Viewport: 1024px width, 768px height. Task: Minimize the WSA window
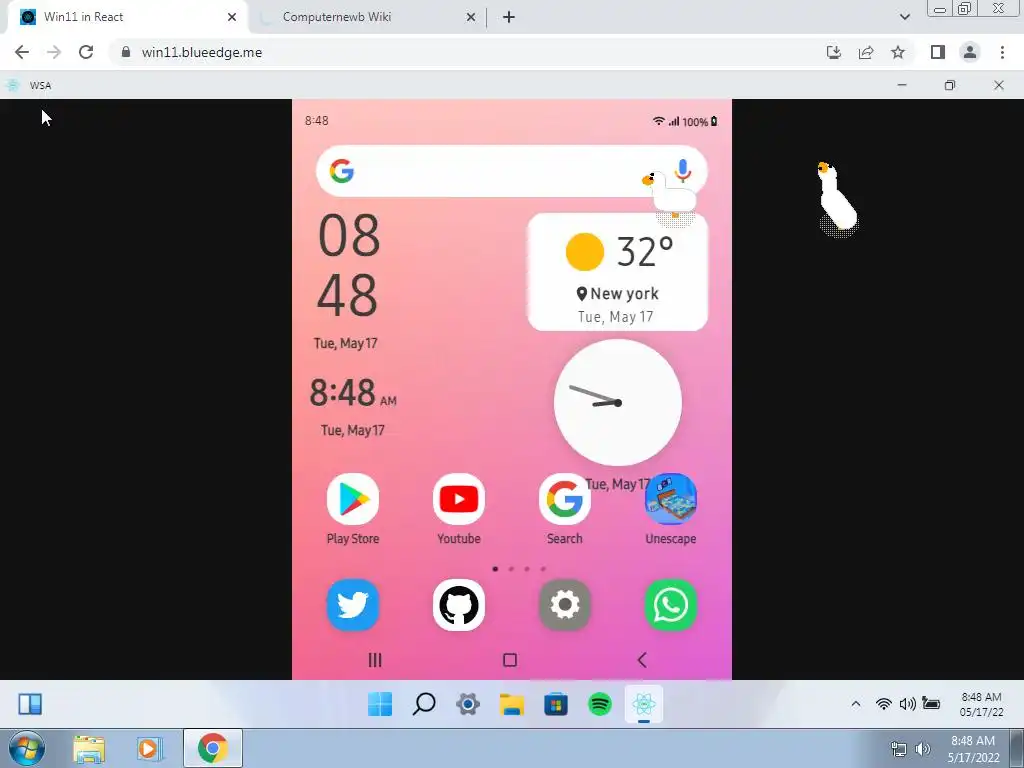click(x=902, y=85)
